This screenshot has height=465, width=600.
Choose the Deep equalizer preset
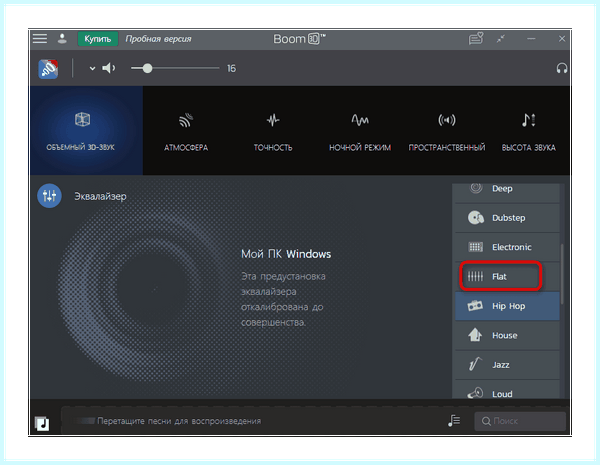point(507,193)
